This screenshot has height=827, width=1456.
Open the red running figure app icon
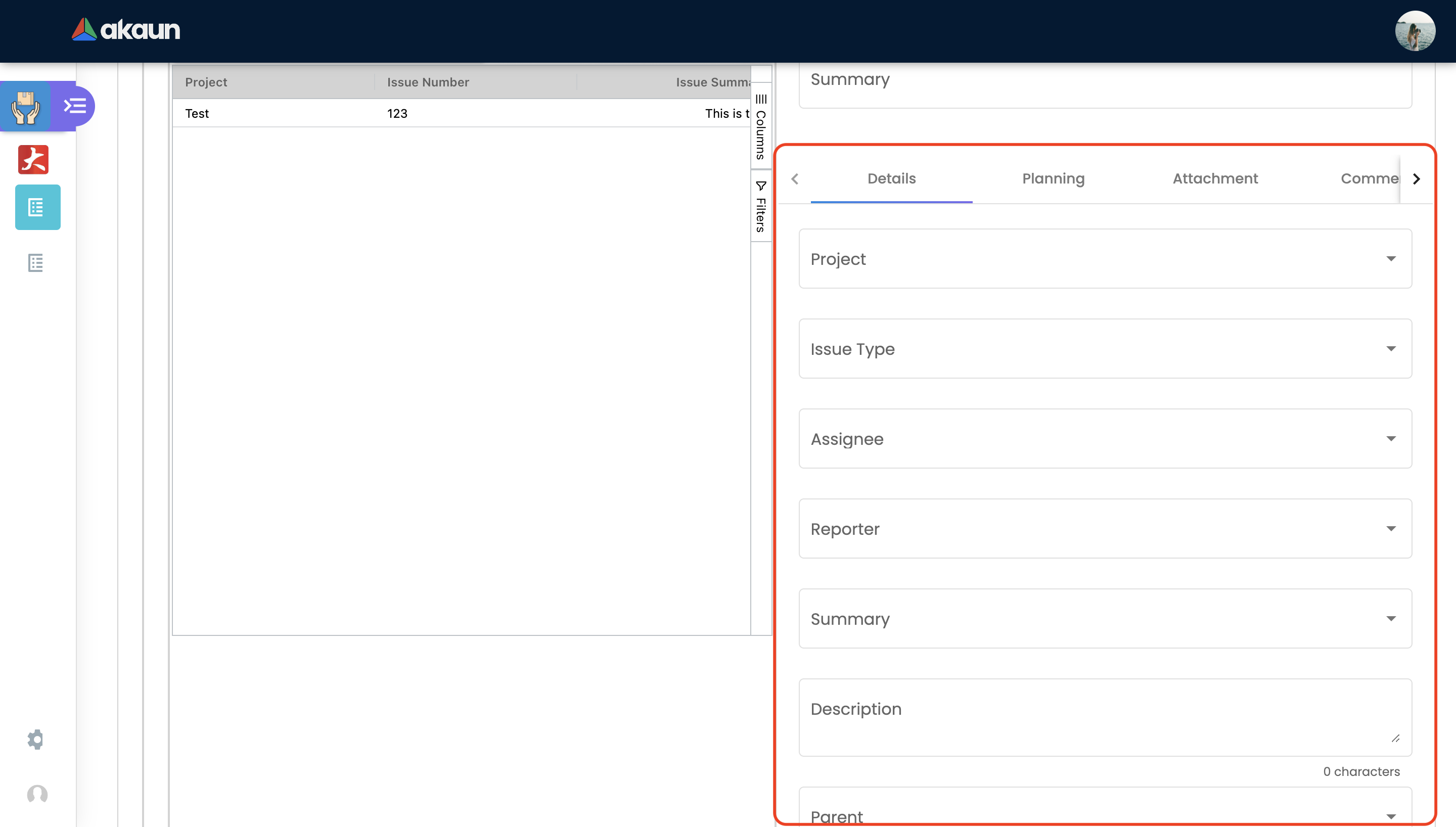pos(33,160)
